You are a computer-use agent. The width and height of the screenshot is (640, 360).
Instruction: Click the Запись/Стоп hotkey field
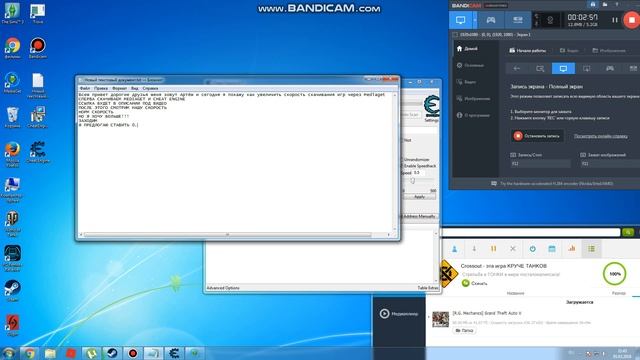(x=540, y=164)
